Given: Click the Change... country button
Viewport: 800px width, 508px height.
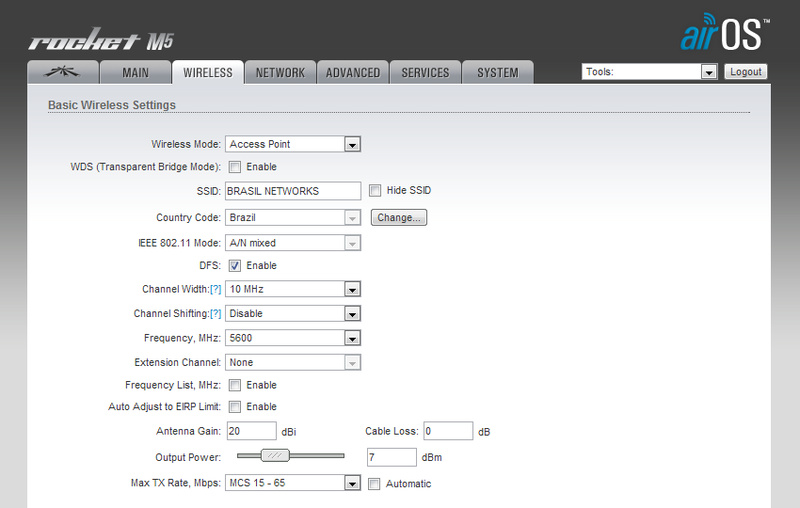Looking at the screenshot, I should pyautogui.click(x=398, y=217).
